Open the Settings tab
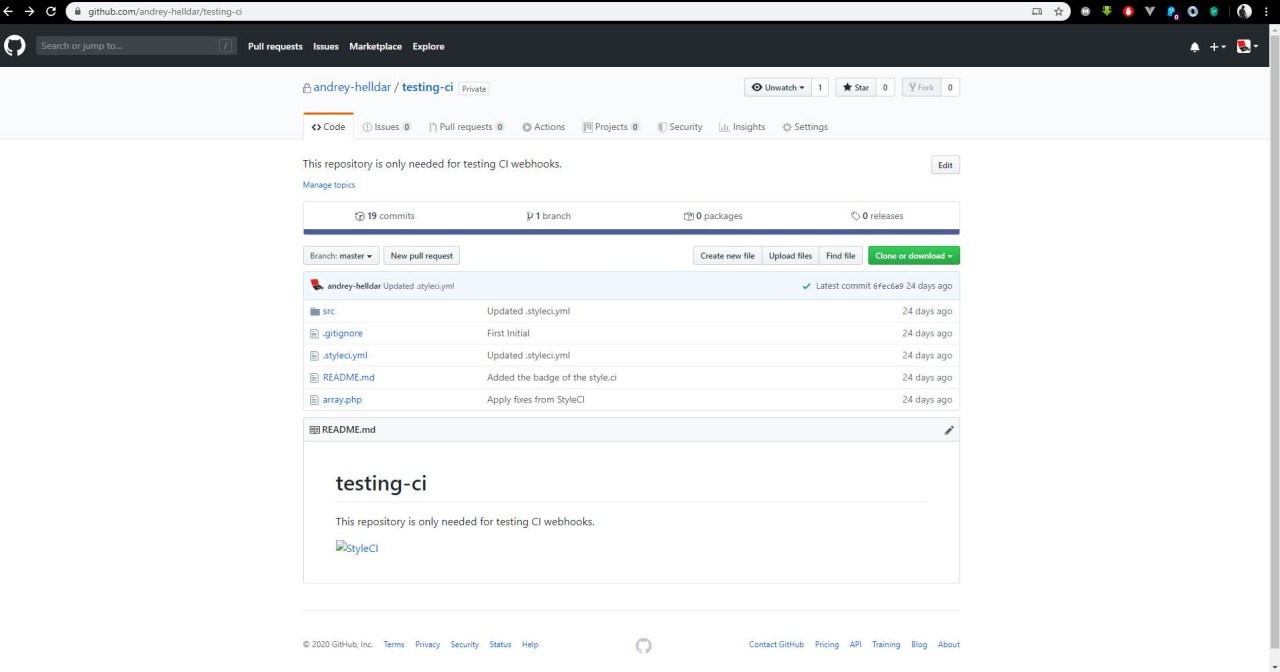 805,127
